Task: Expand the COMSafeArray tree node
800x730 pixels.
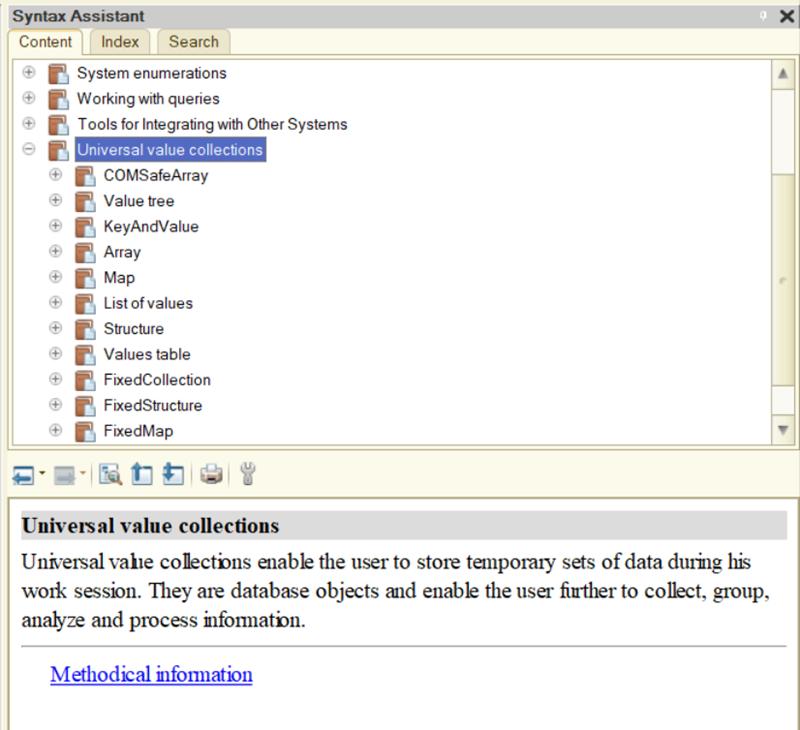Action: pos(56,175)
